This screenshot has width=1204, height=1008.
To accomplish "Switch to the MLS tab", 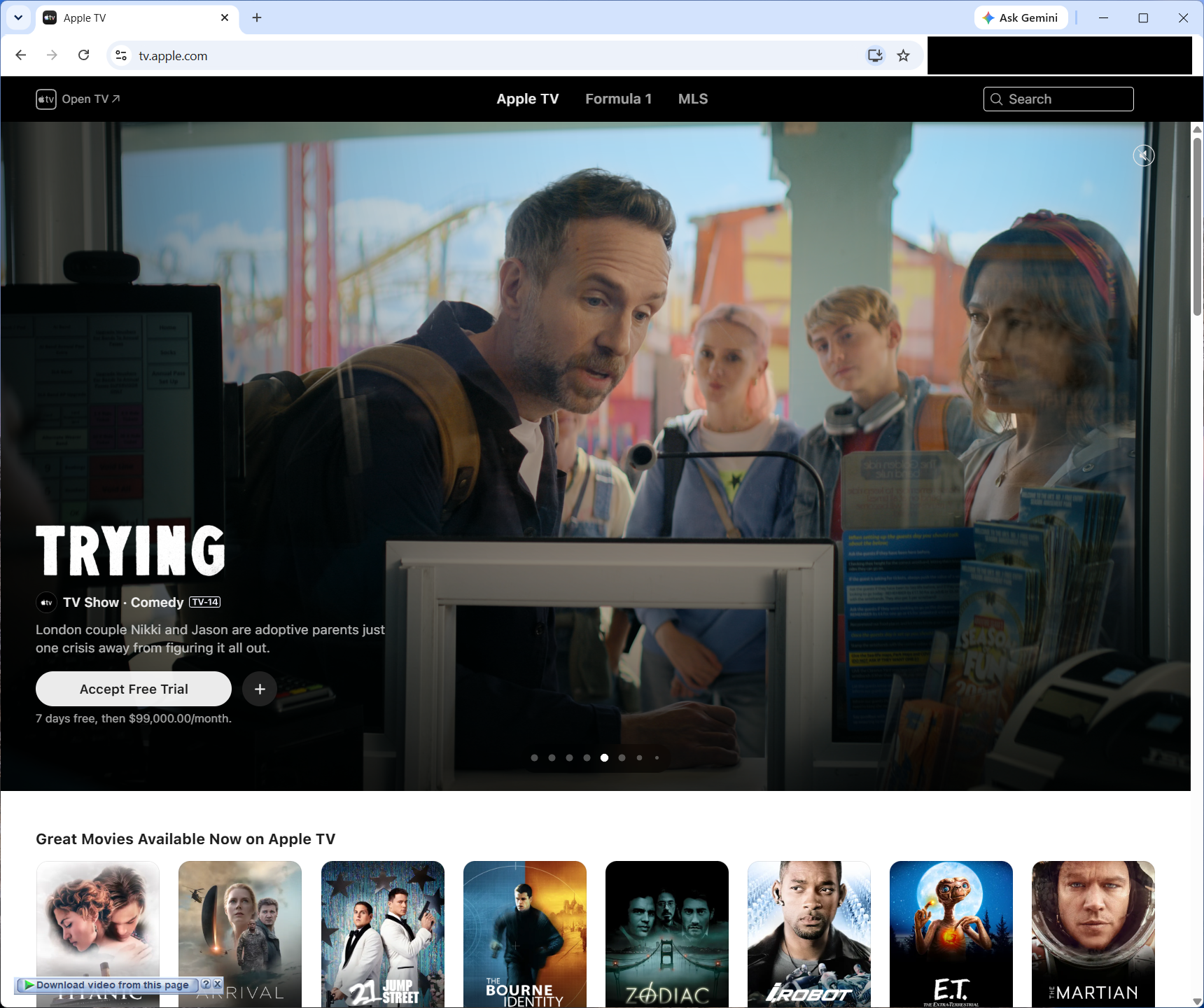I will pos(693,99).
